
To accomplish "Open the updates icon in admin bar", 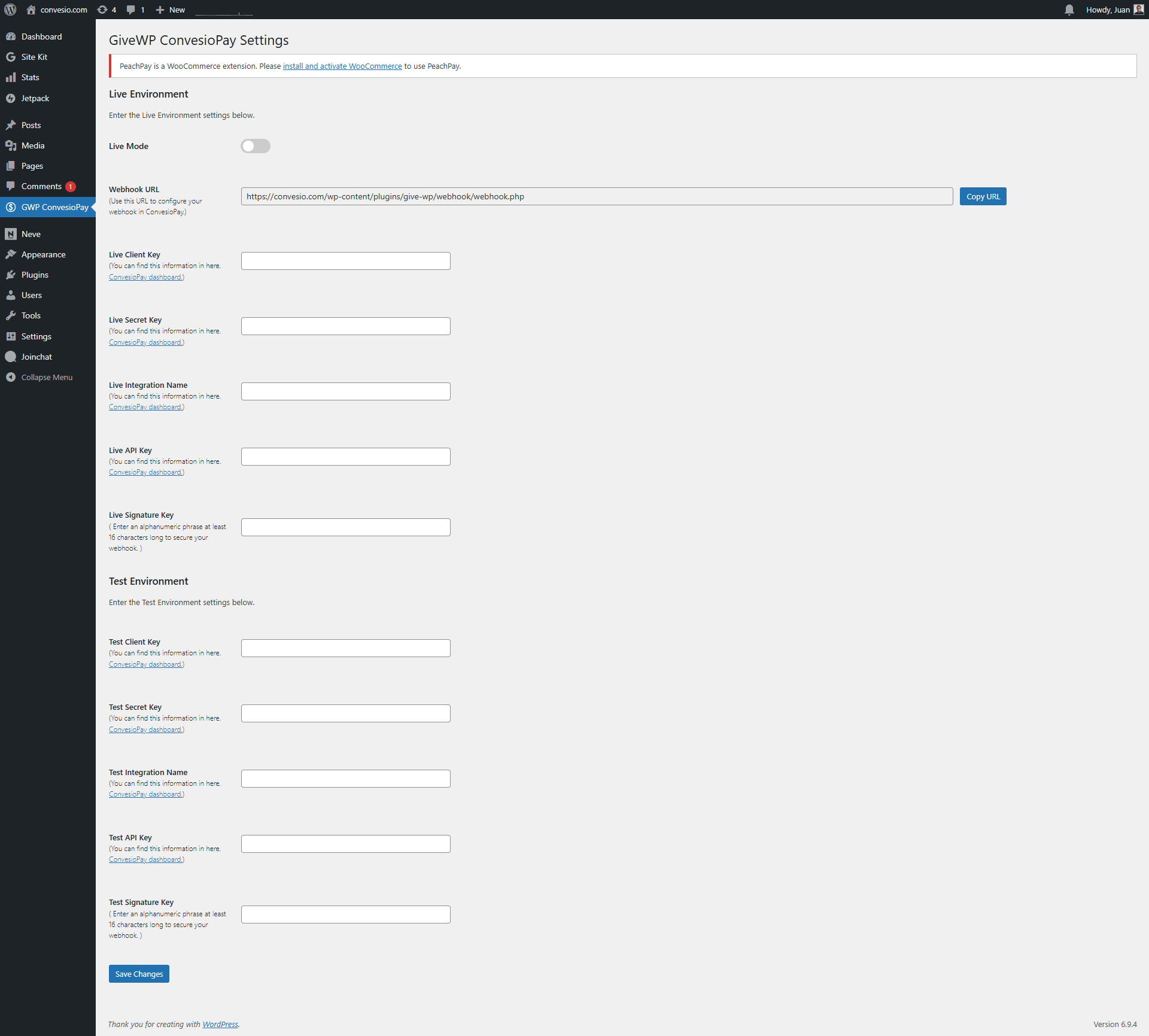I will click(103, 10).
